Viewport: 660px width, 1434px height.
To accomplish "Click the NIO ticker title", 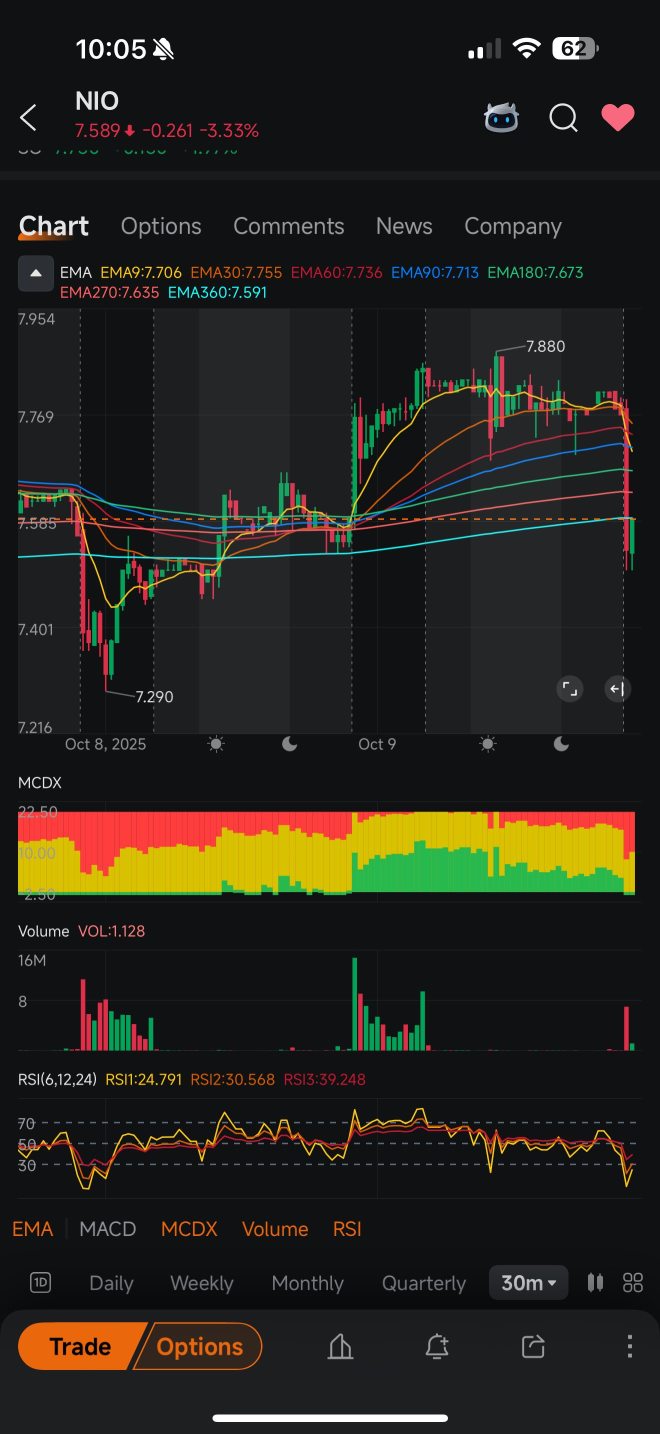I will [97, 101].
